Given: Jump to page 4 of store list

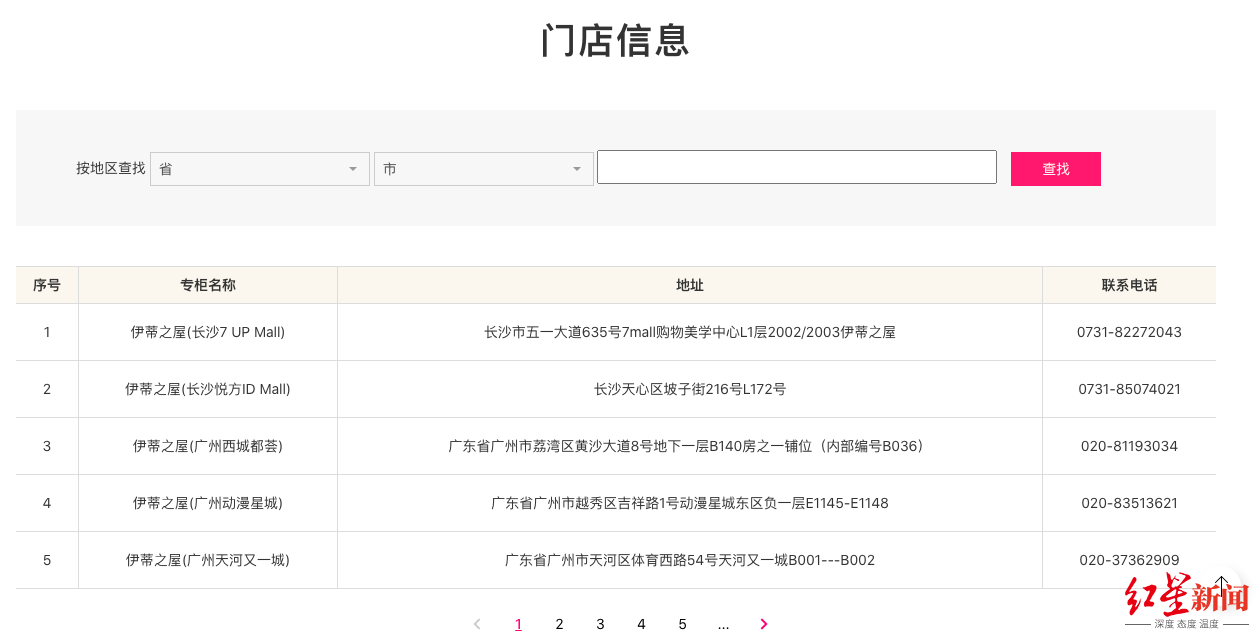Looking at the screenshot, I should (641, 624).
